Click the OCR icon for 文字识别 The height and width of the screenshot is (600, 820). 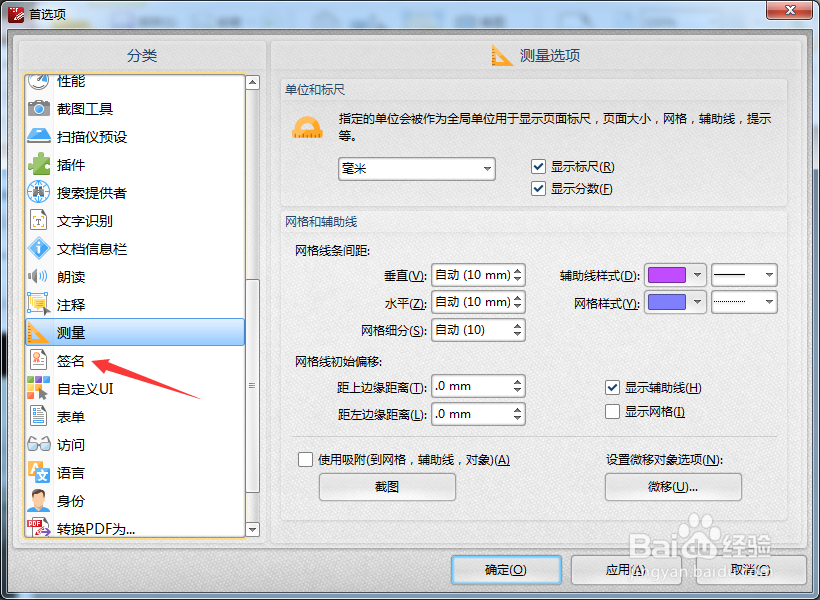(x=39, y=220)
